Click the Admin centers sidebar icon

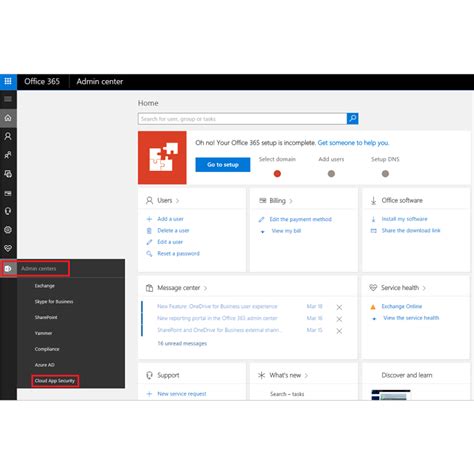pyautogui.click(x=8, y=268)
